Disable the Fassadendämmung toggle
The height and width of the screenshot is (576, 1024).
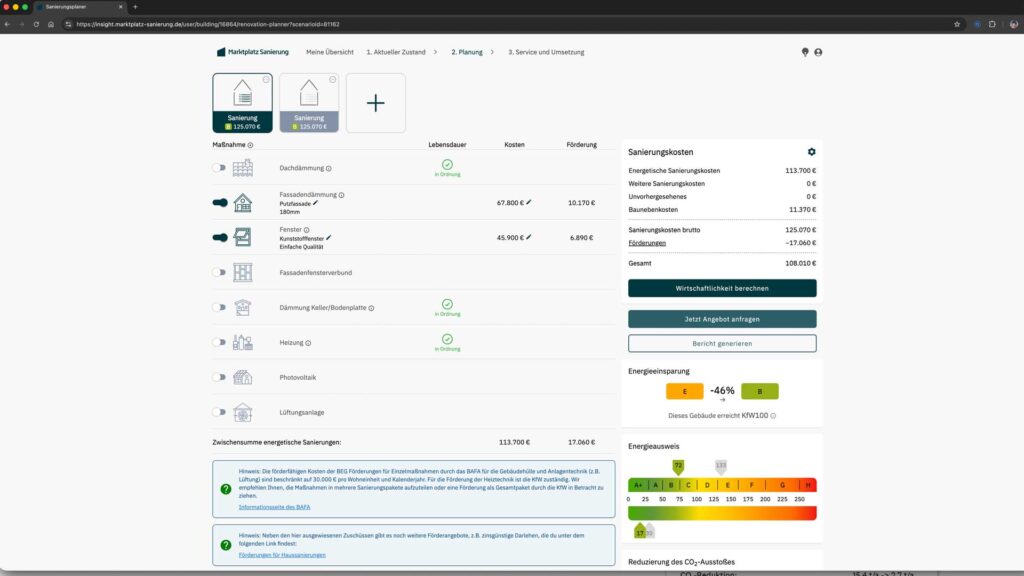coord(219,202)
